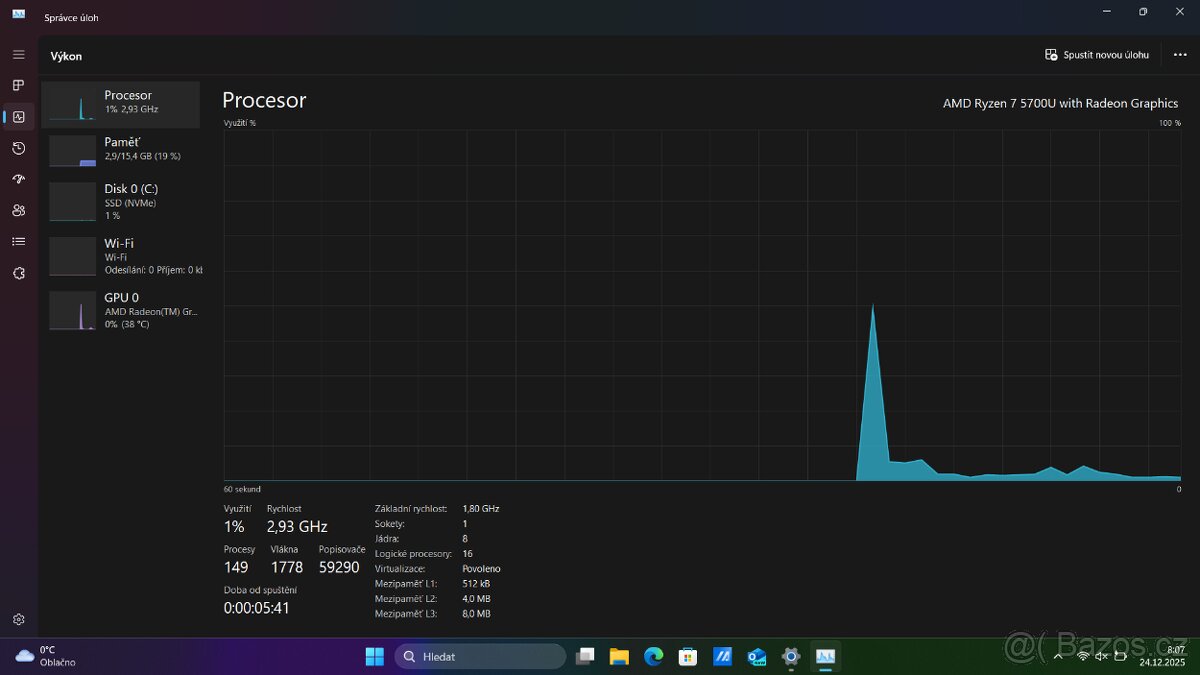Open Microsoft Store from taskbar
This screenshot has width=1200, height=675.
pos(687,656)
